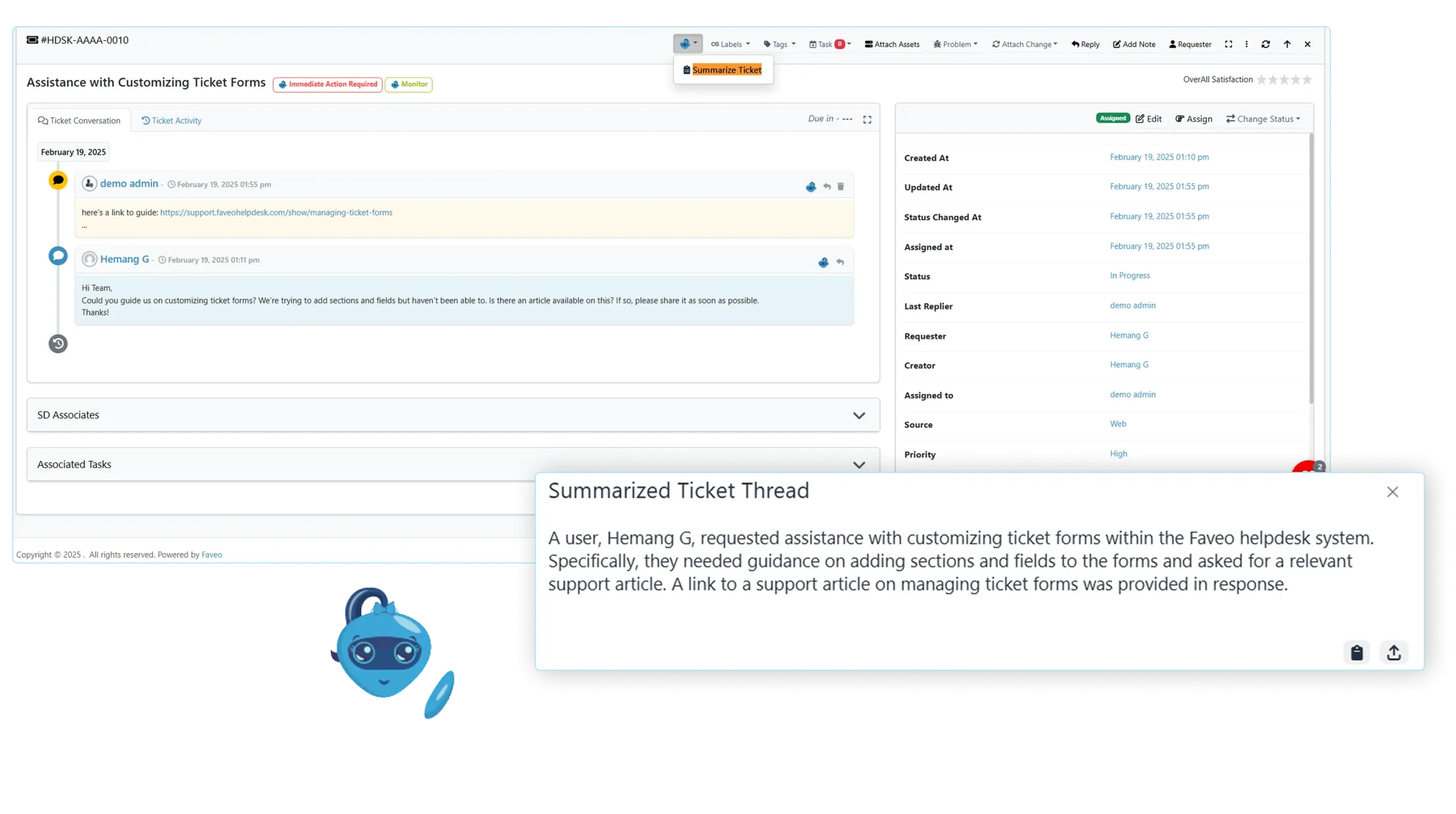Click the copy-to-clipboard icon in summary popup
The image size is (1456, 814).
tap(1356, 652)
